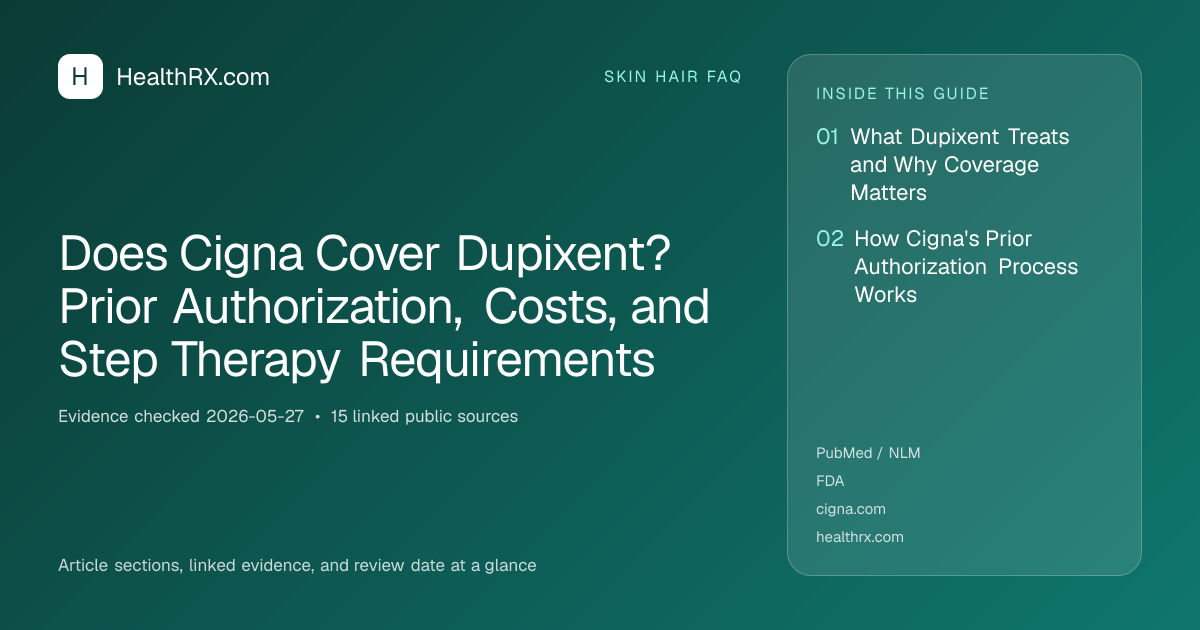Click '15 linked public sources' text

424,416
